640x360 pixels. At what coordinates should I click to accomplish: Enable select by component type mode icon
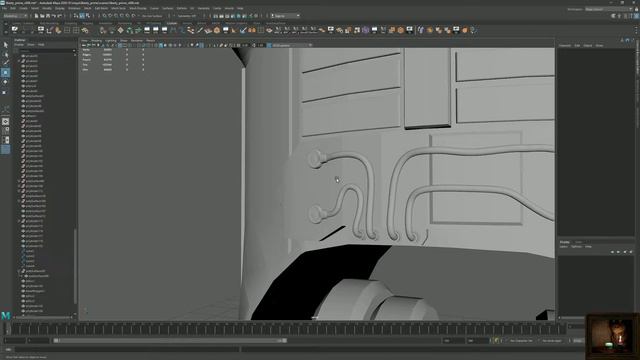pos(87,16)
